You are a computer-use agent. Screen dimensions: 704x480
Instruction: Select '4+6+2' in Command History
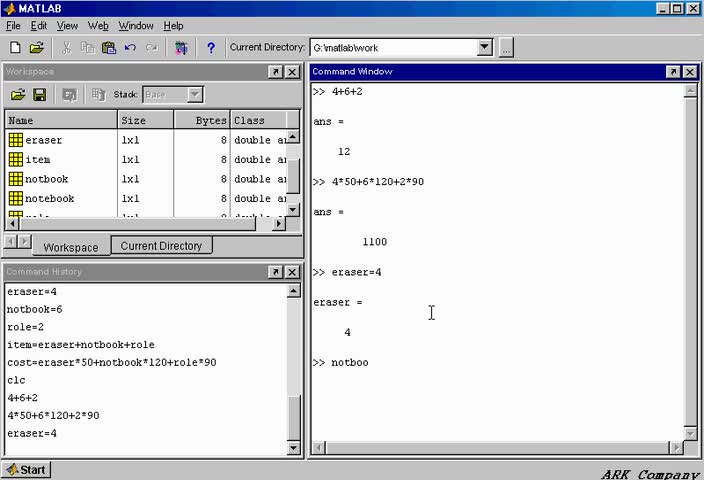pyautogui.click(x=22, y=398)
